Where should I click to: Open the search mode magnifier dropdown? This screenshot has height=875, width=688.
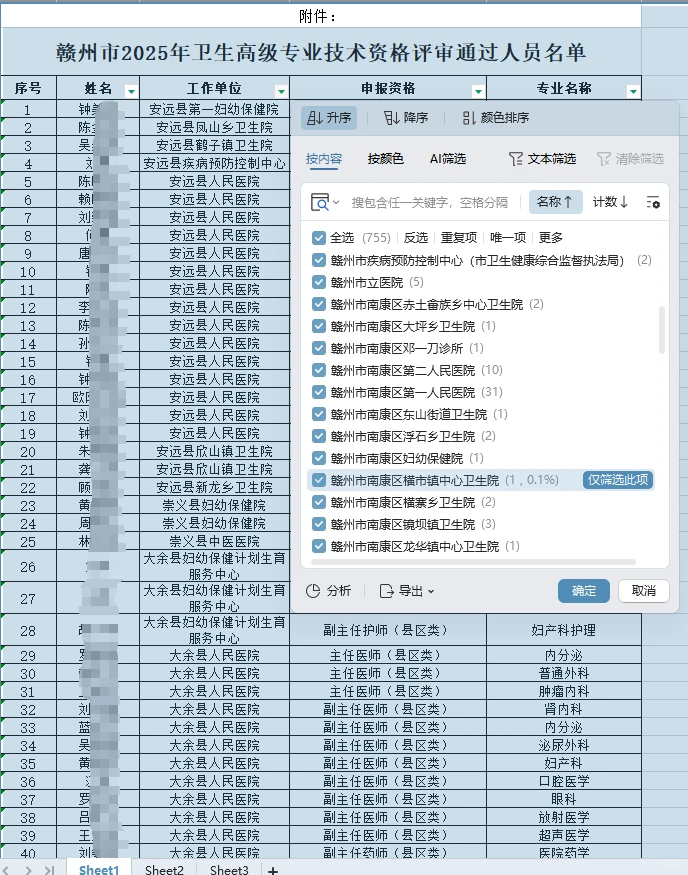(x=325, y=202)
